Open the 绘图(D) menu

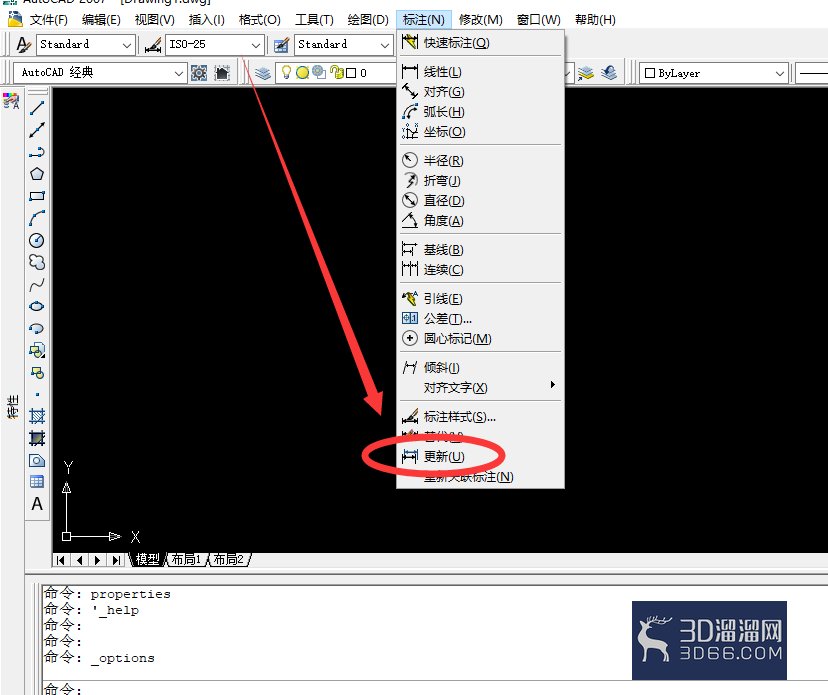(368, 20)
